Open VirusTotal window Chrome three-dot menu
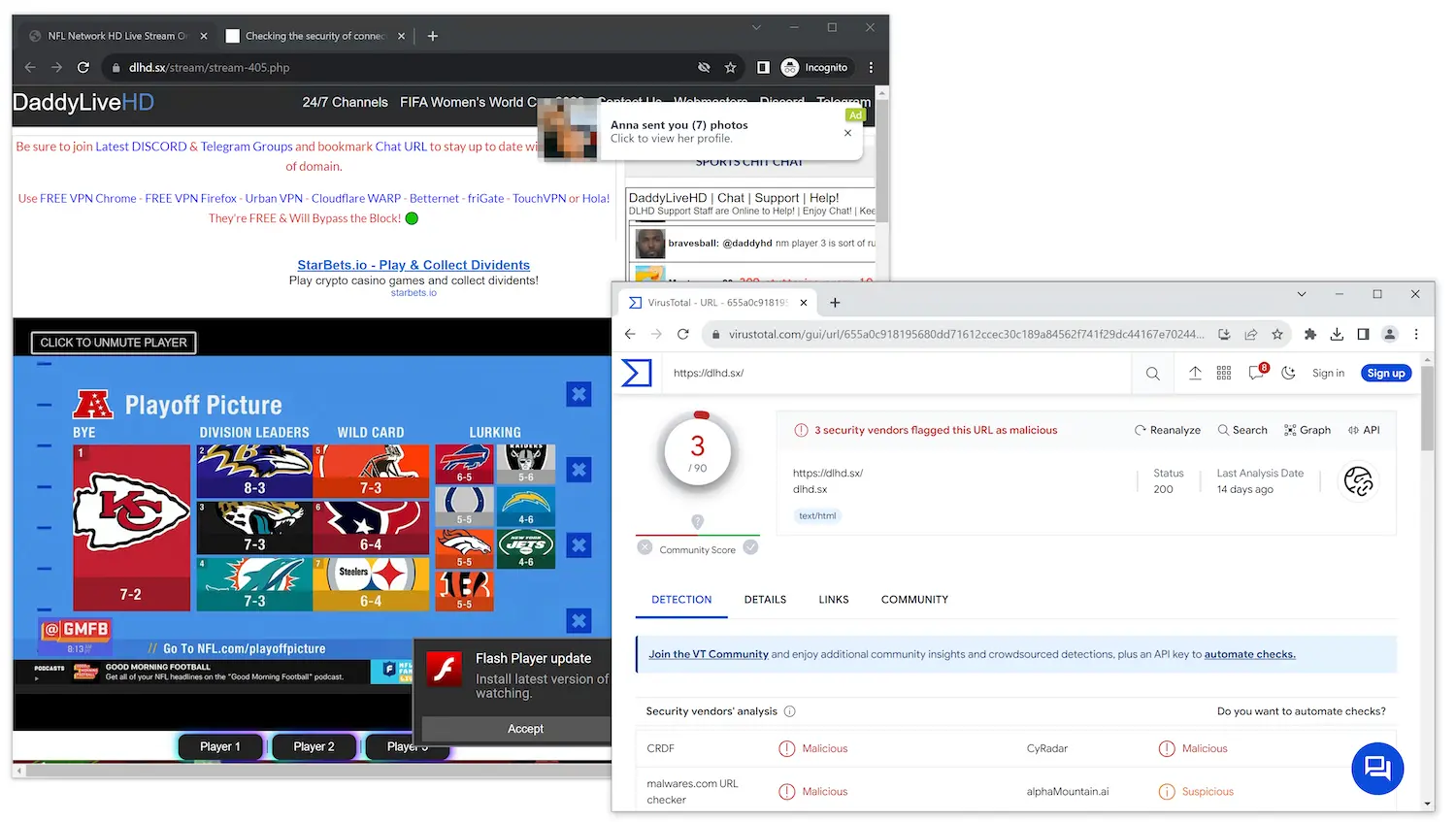Image resolution: width=1456 pixels, height=822 pixels. click(1416, 334)
